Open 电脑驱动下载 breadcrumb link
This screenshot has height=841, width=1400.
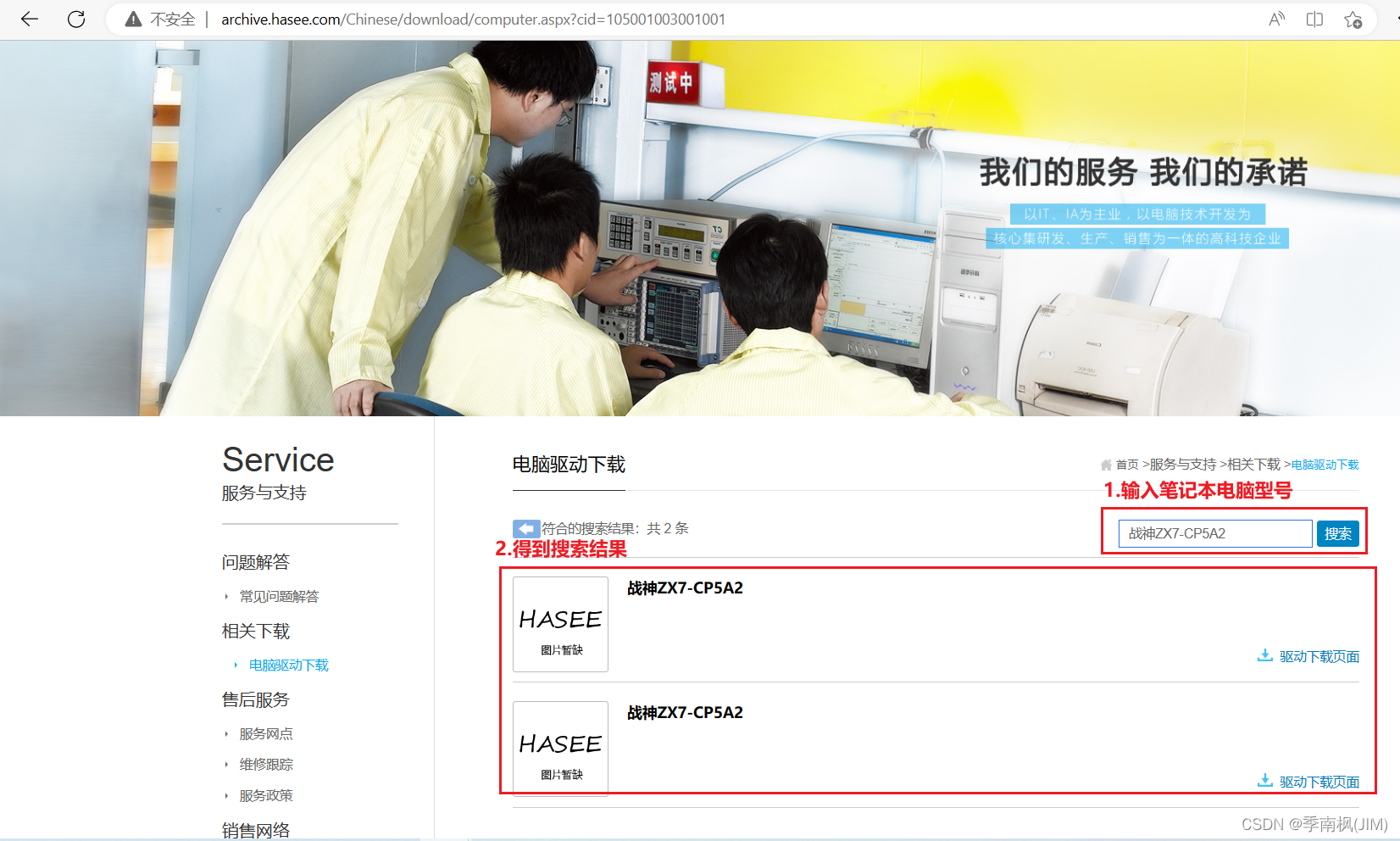1325,465
